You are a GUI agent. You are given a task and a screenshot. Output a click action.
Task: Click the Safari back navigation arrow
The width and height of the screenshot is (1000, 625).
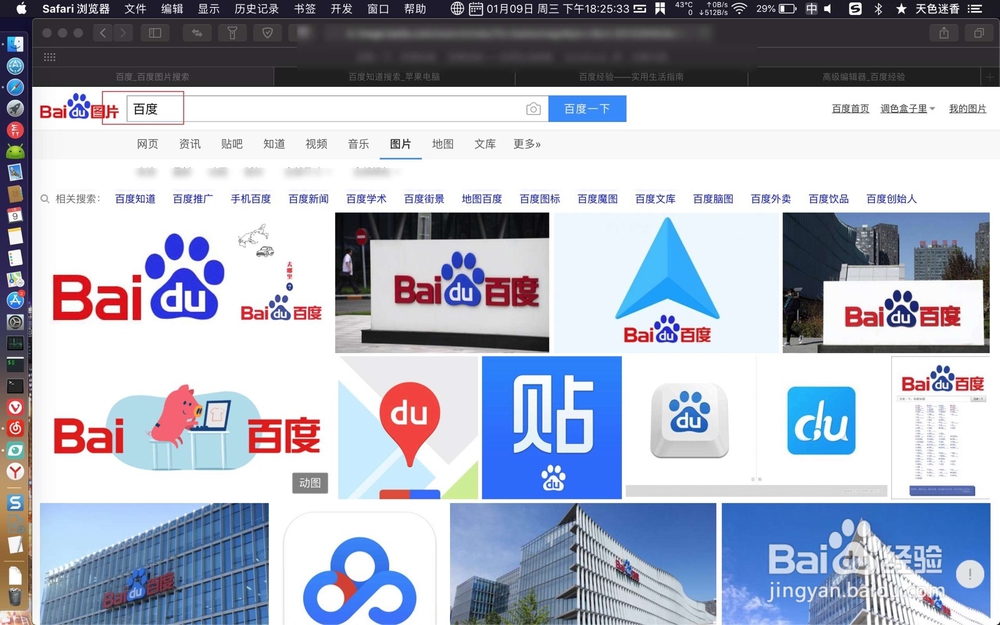tap(103, 33)
